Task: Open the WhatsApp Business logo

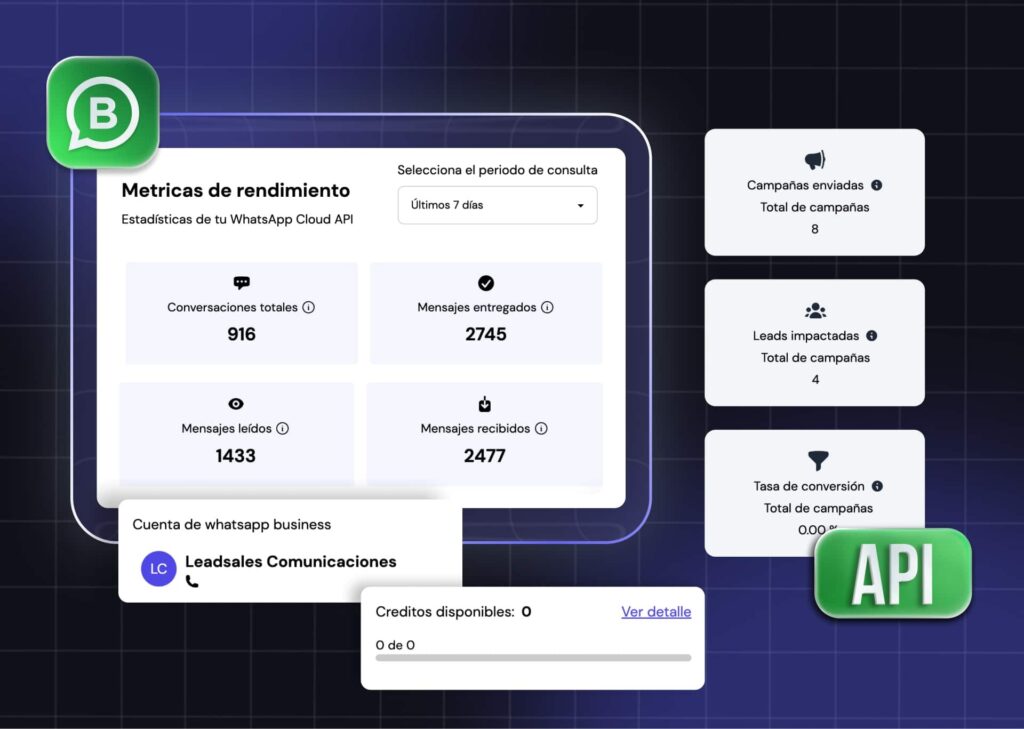Action: (x=101, y=110)
